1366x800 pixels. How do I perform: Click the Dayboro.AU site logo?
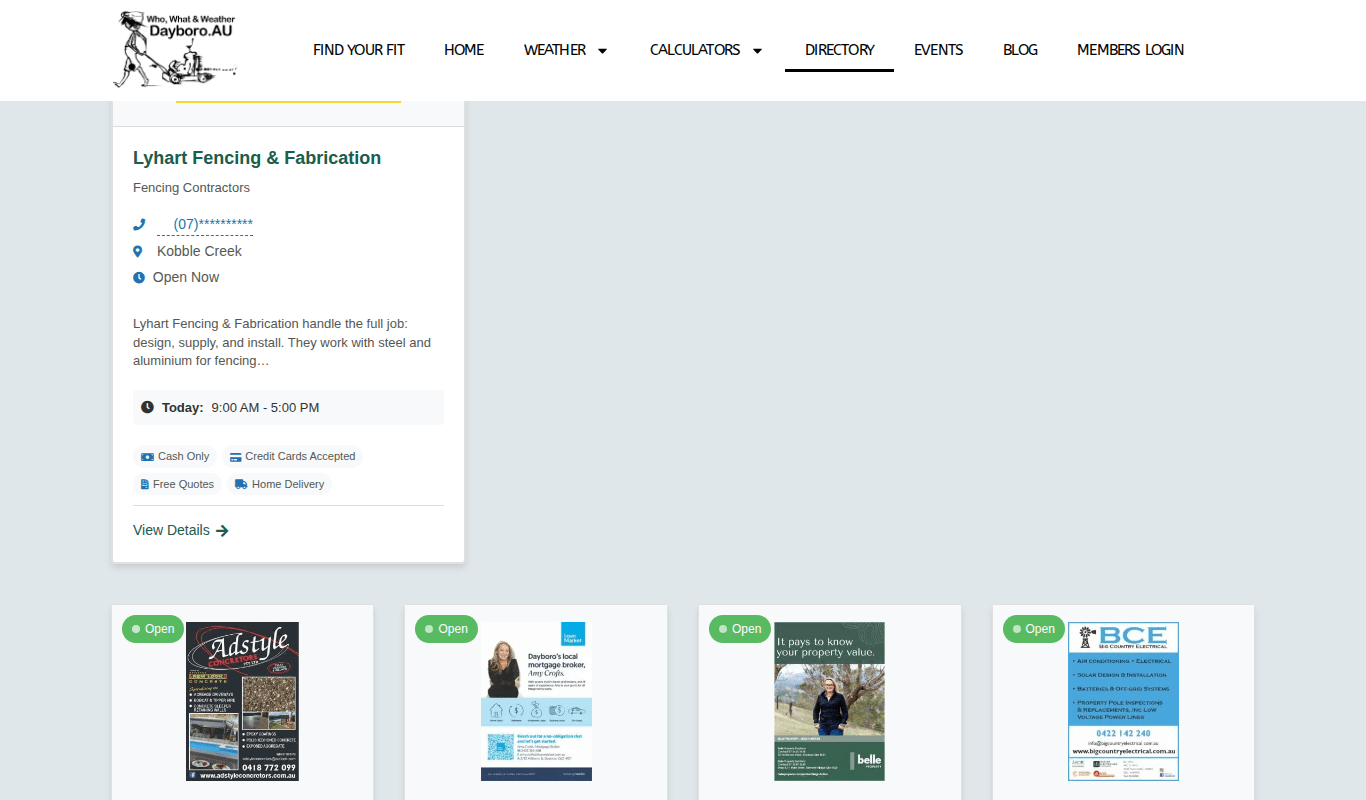pos(175,49)
